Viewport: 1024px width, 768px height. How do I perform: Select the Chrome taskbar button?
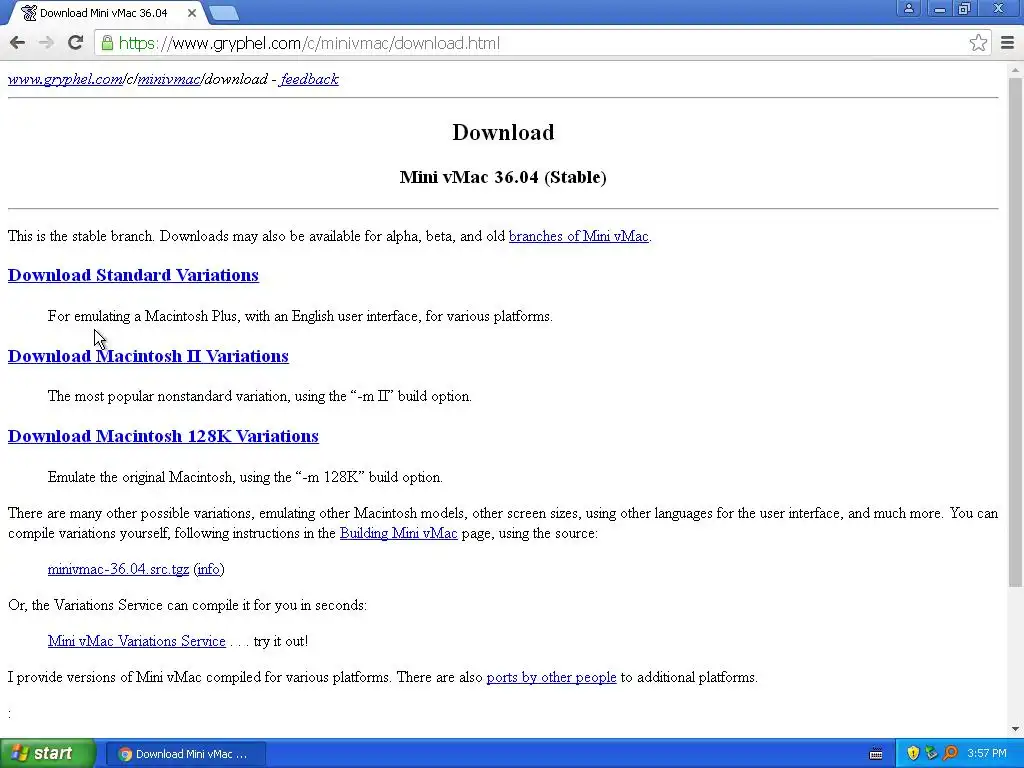coord(186,754)
